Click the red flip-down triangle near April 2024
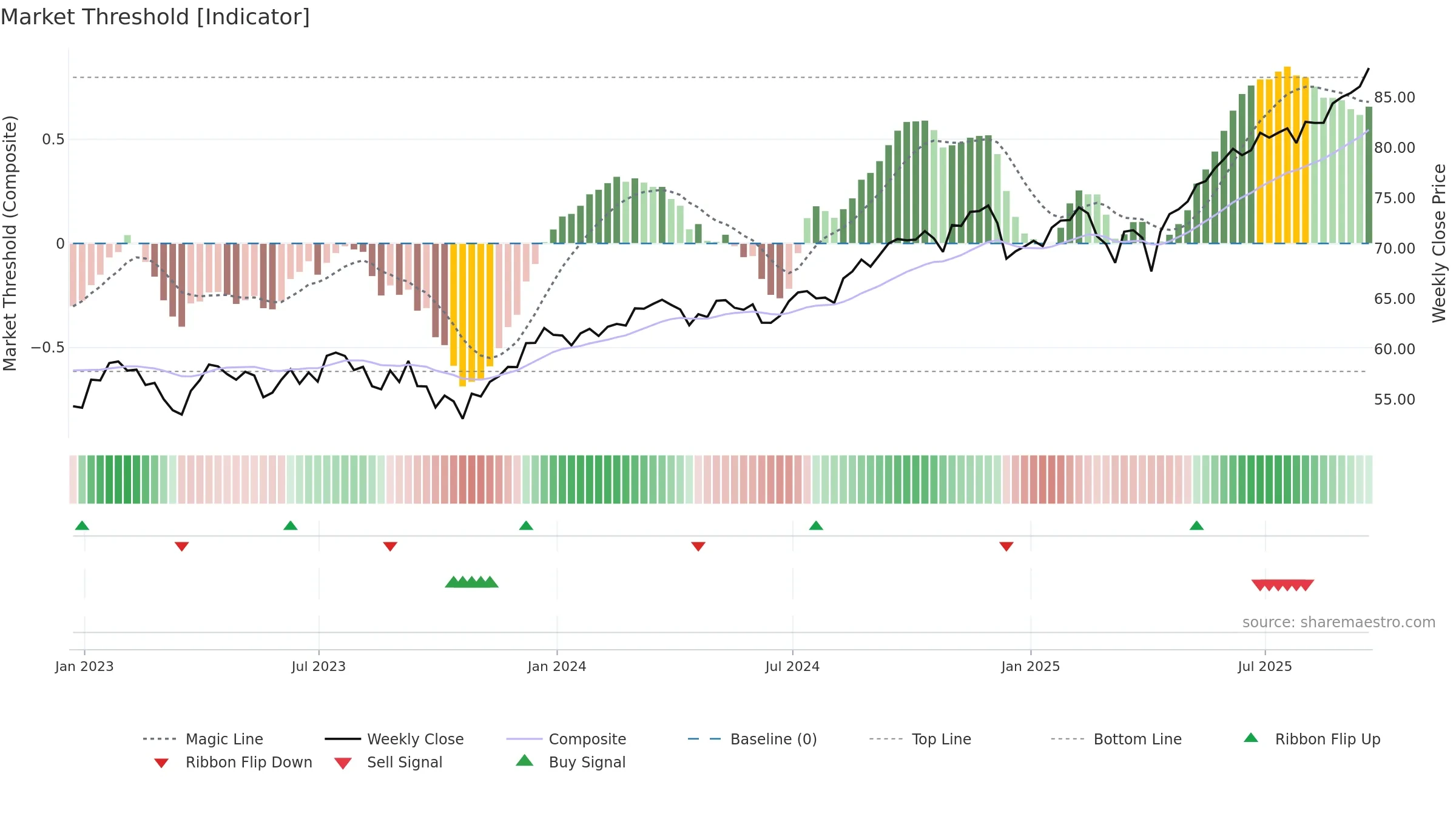Screen dimensions: 1456x819 coord(698,546)
